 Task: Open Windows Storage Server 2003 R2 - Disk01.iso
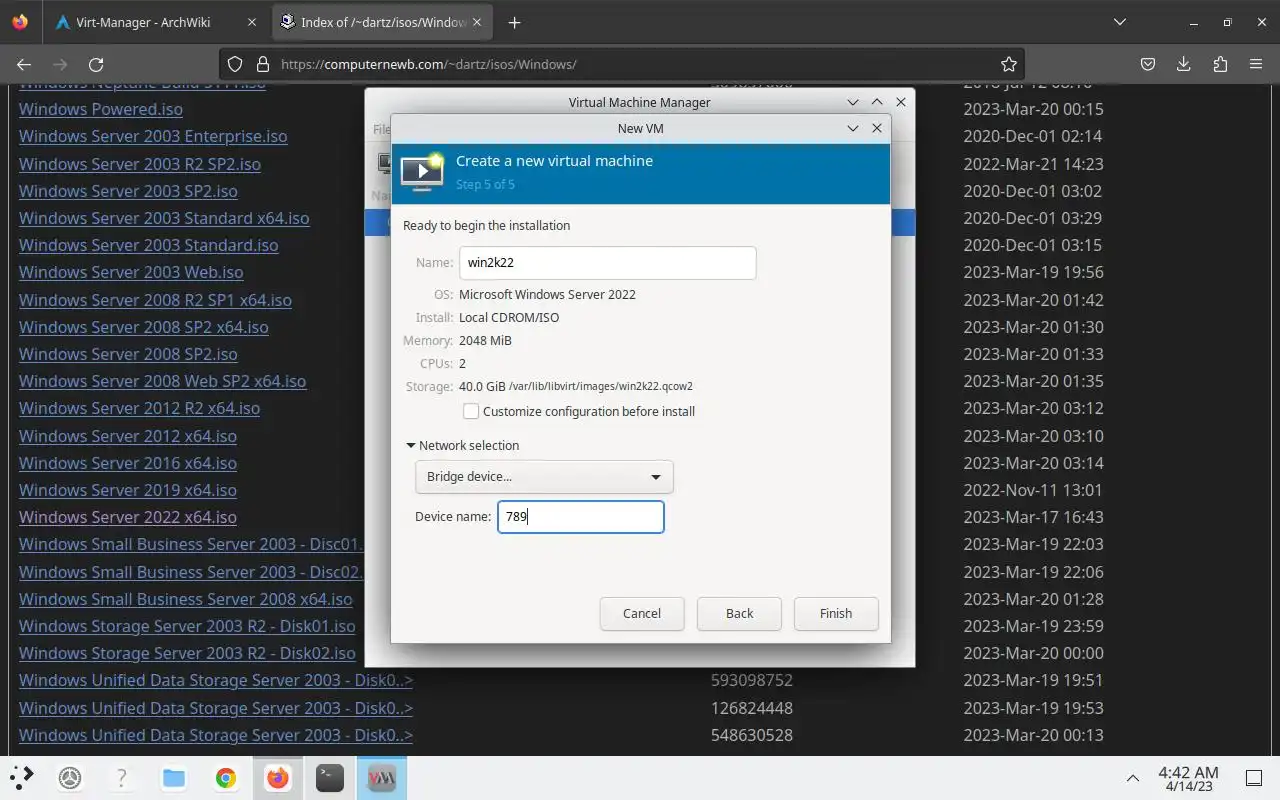tap(187, 626)
